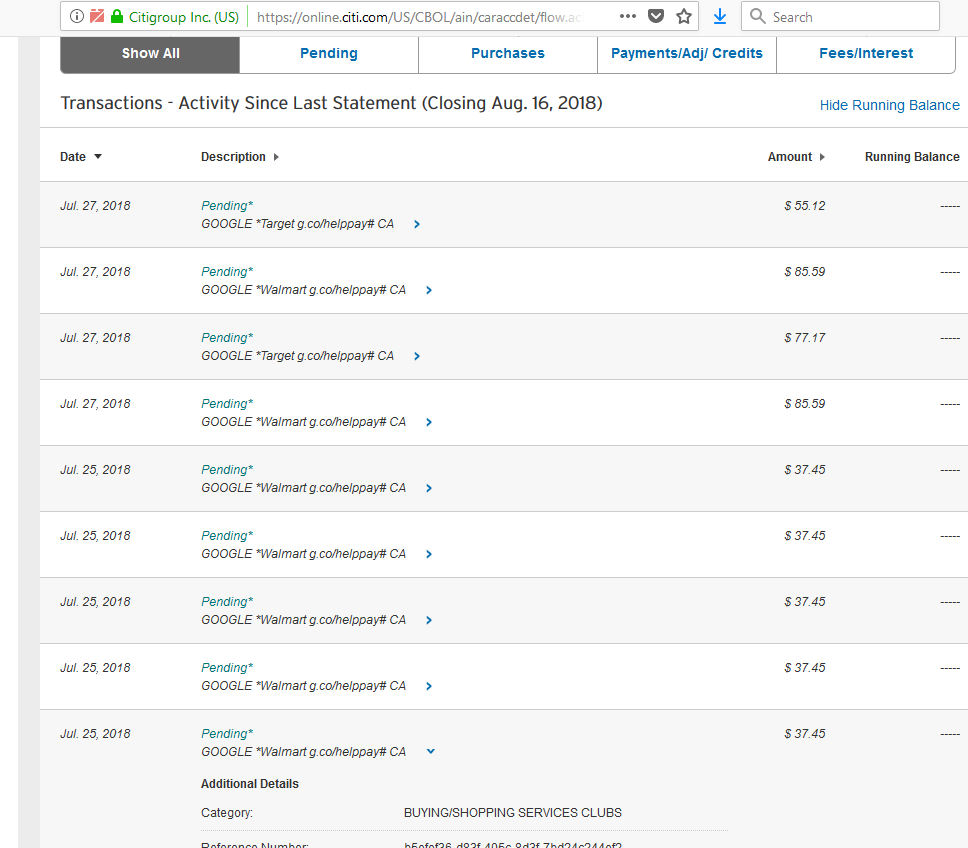Click the Citigroup Inc. (US) identity label
Image resolution: width=968 pixels, height=848 pixels.
183,17
